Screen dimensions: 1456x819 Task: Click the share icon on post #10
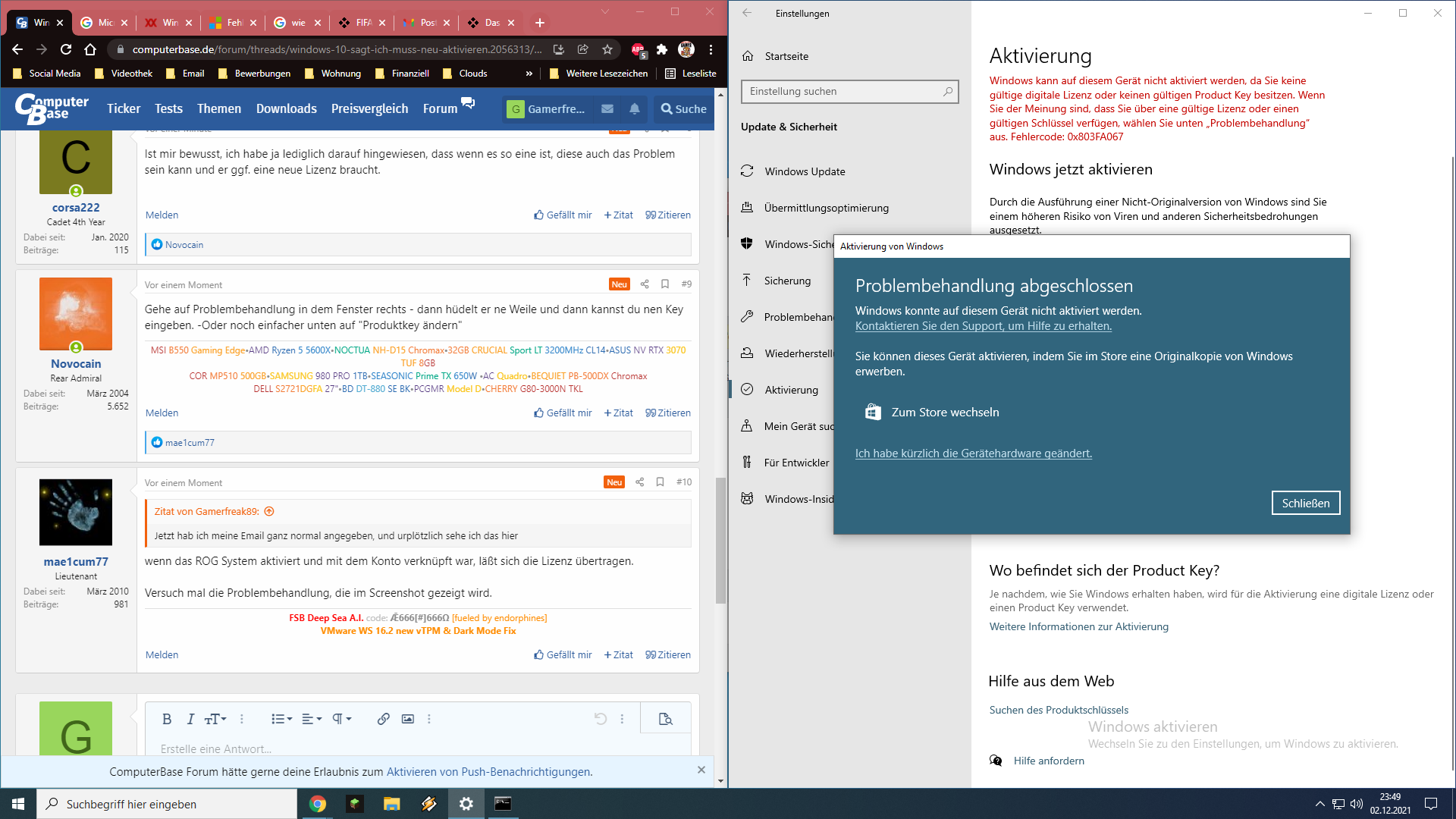point(639,482)
